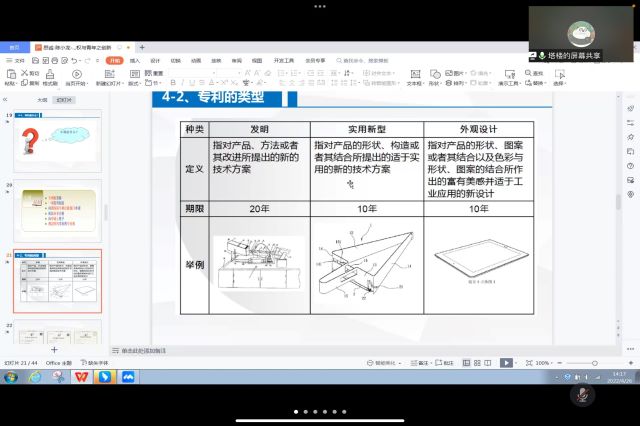Viewport: 640px width, 426px height.
Task: Switch to the 设计 (Design) ribbon tab
Action: [x=155, y=60]
